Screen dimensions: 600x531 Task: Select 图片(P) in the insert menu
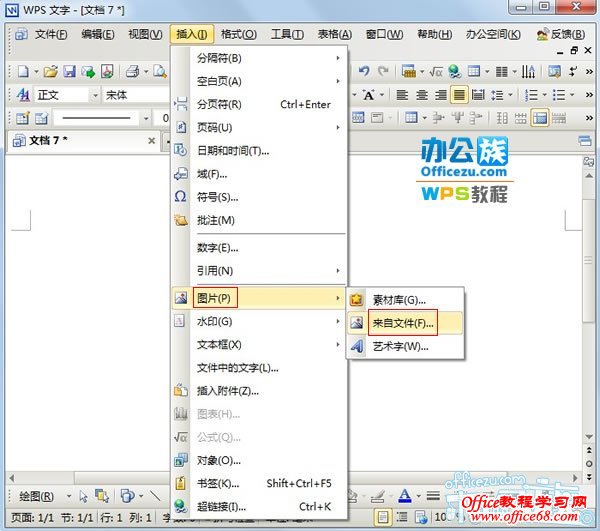pyautogui.click(x=259, y=298)
